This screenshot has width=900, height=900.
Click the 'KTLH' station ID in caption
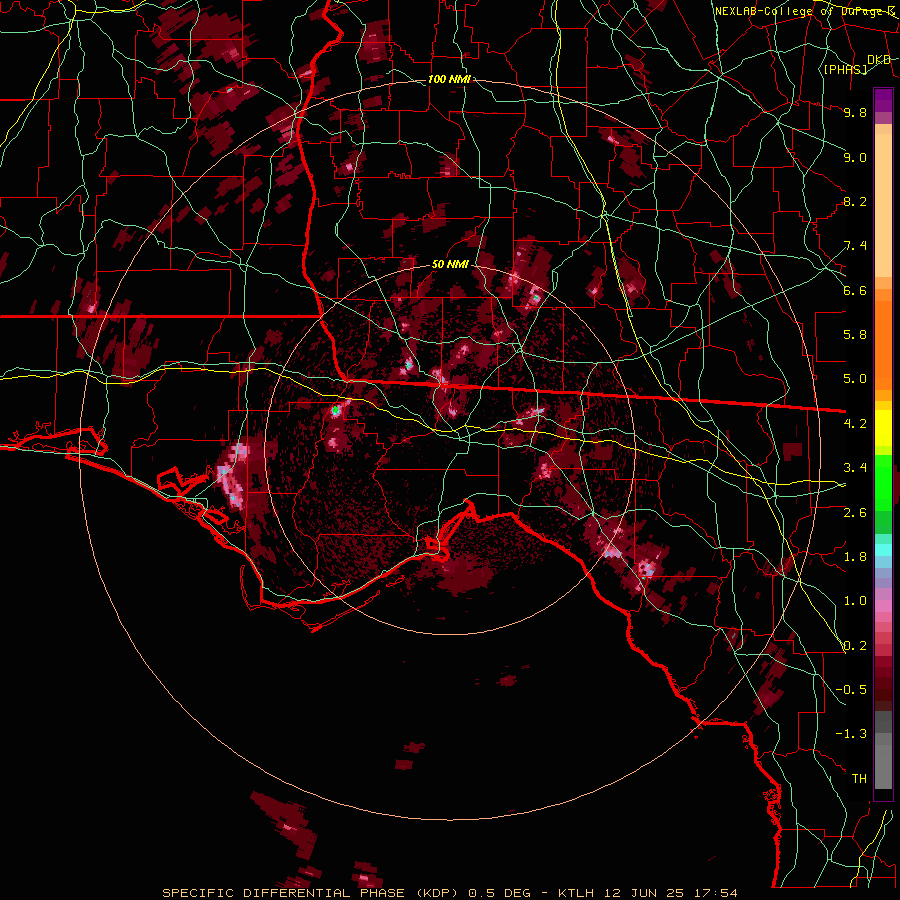click(x=577, y=893)
